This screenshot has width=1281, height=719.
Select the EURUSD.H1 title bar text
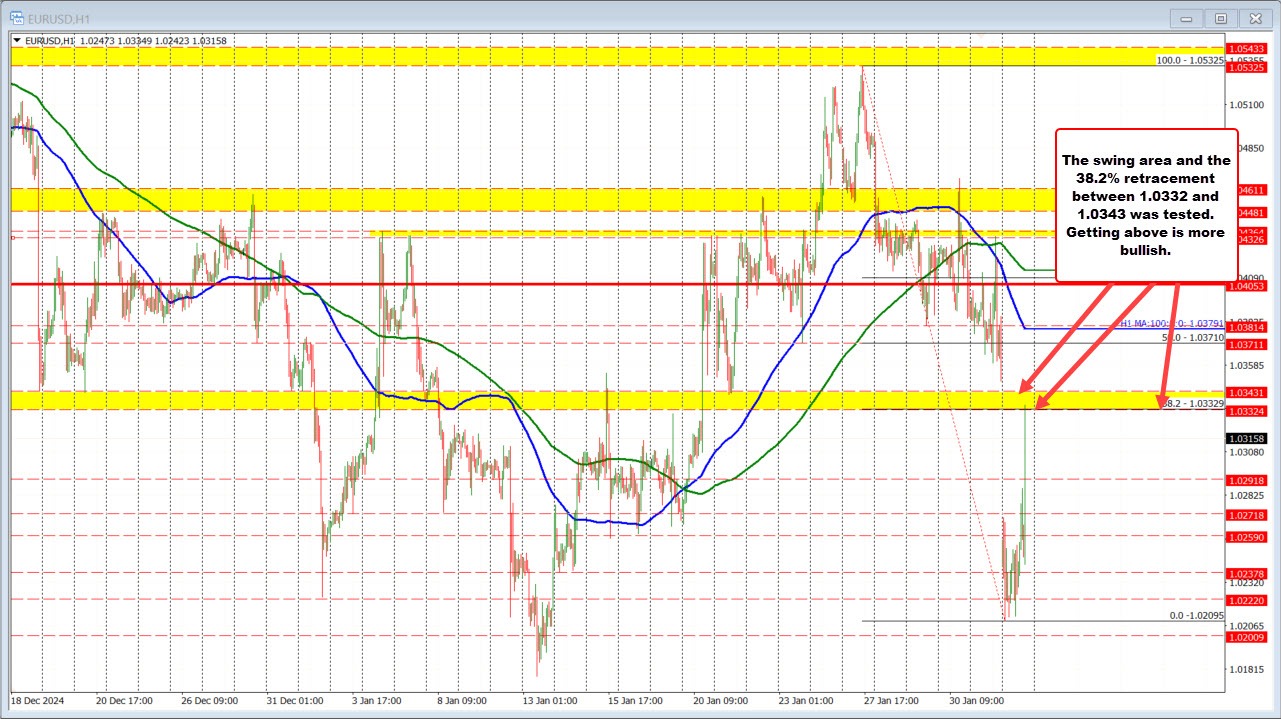coord(60,17)
